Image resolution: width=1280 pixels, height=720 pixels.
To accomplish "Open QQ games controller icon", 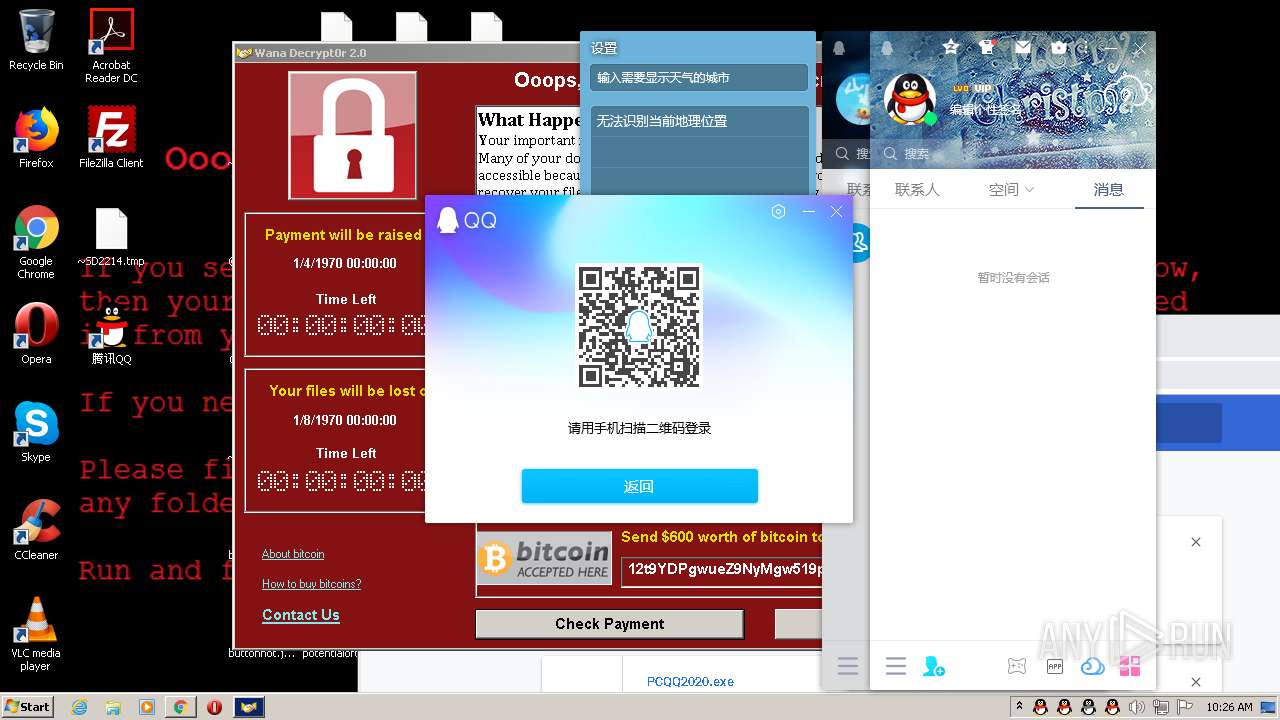I will coord(1016,666).
